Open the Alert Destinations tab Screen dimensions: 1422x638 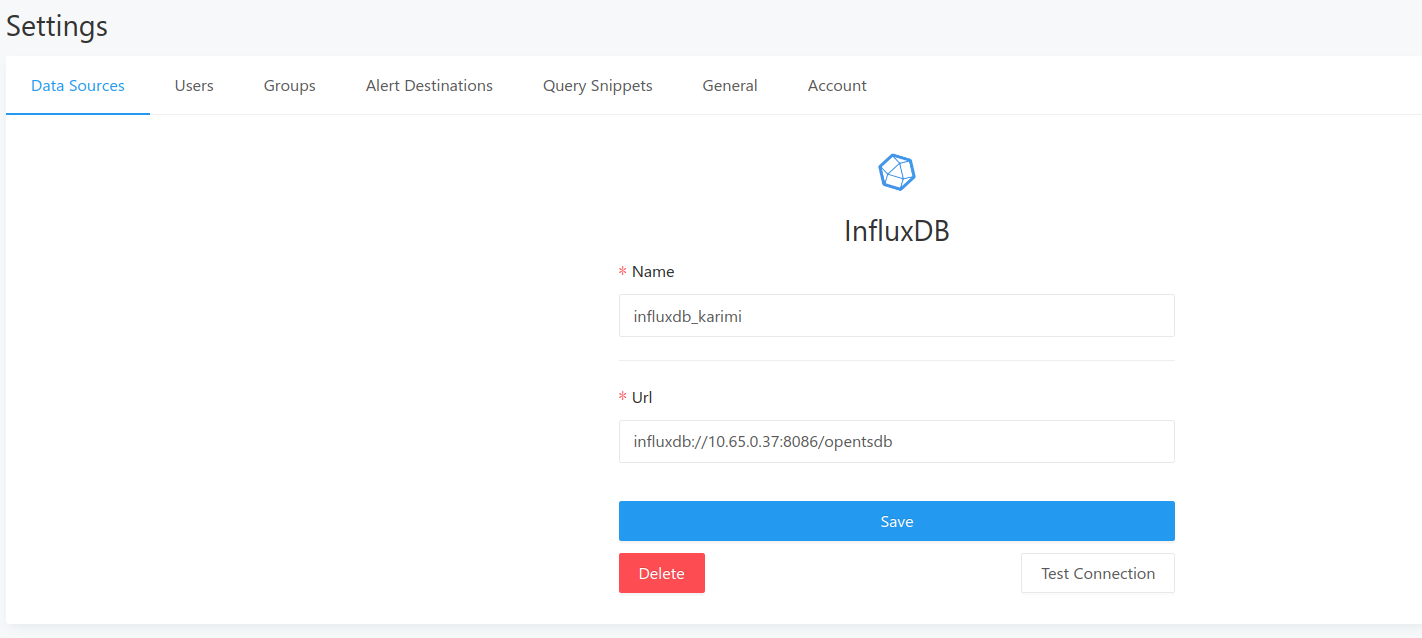(429, 86)
